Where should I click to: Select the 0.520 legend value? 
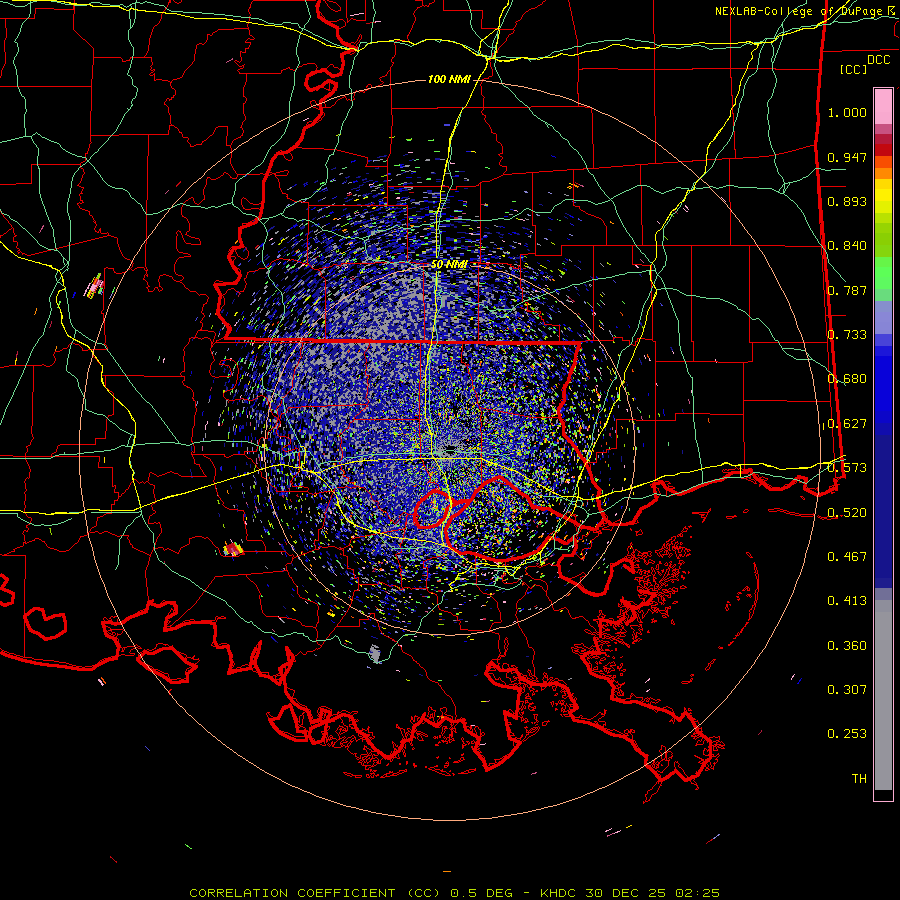[x=847, y=513]
